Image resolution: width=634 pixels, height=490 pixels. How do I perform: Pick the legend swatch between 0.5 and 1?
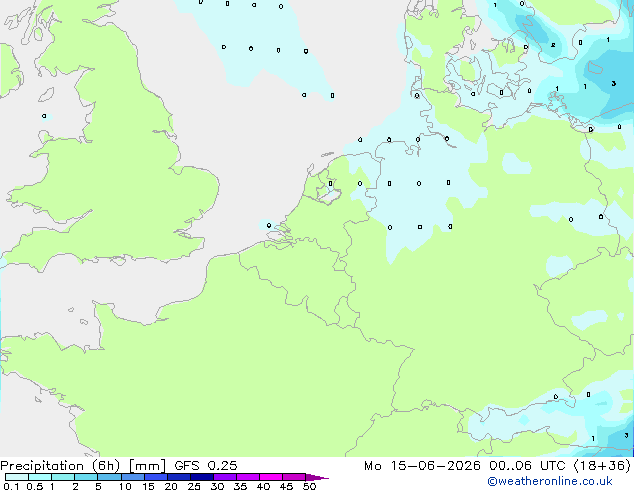(40, 477)
